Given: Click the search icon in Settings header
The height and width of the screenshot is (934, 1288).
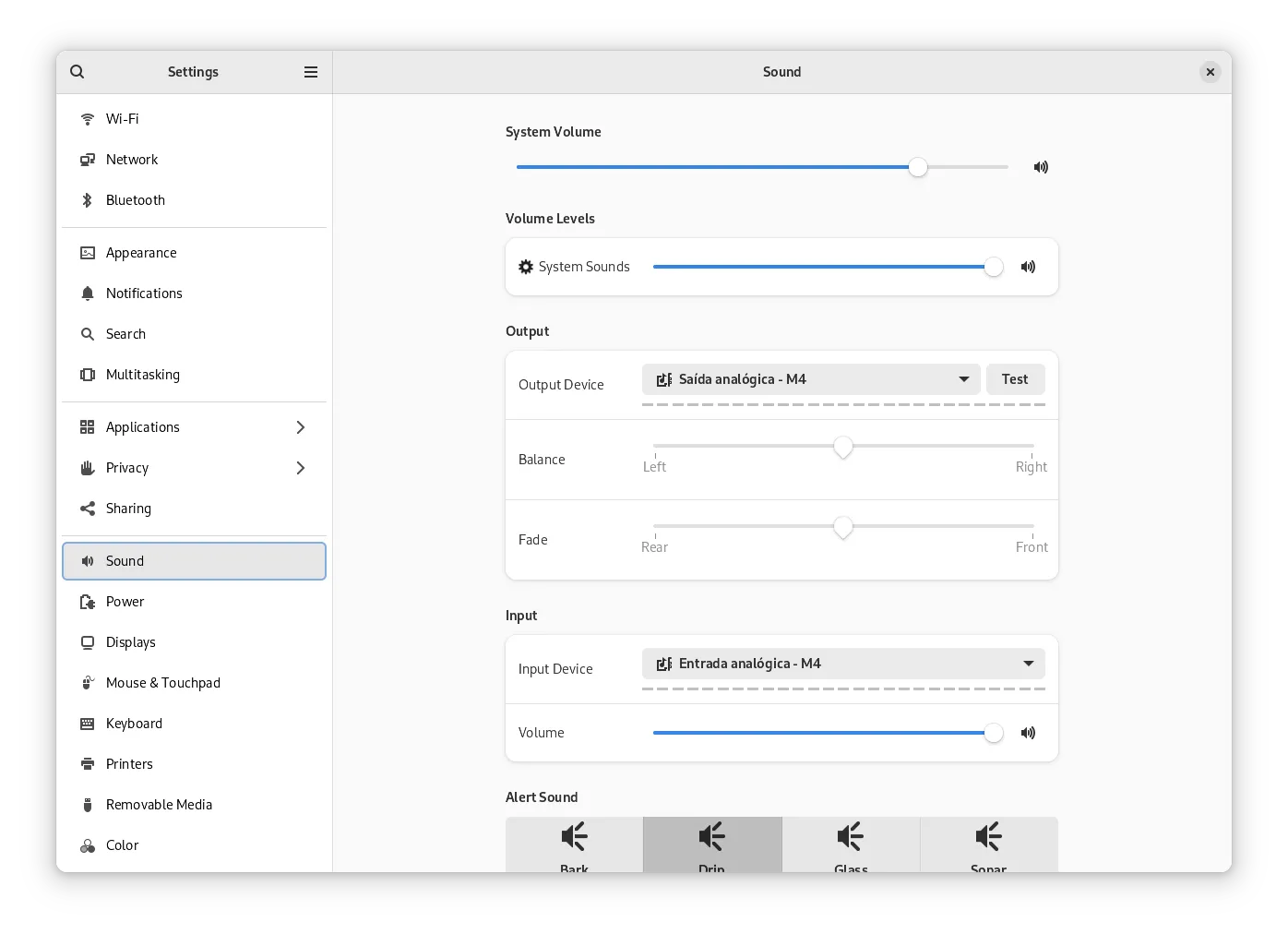Looking at the screenshot, I should point(78,72).
